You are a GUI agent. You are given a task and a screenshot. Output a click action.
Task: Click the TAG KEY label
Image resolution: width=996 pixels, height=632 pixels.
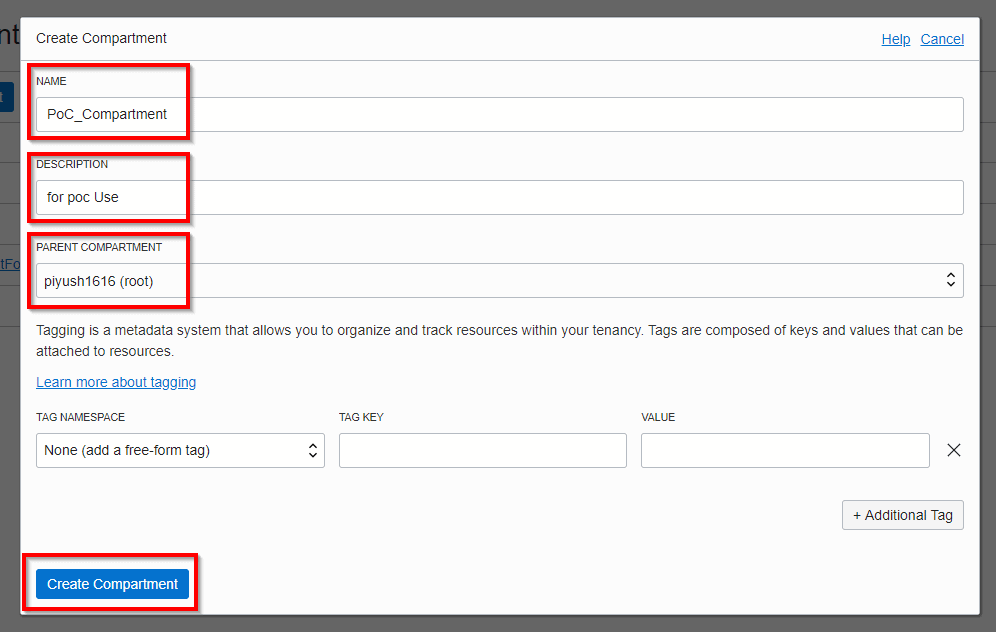coord(361,417)
